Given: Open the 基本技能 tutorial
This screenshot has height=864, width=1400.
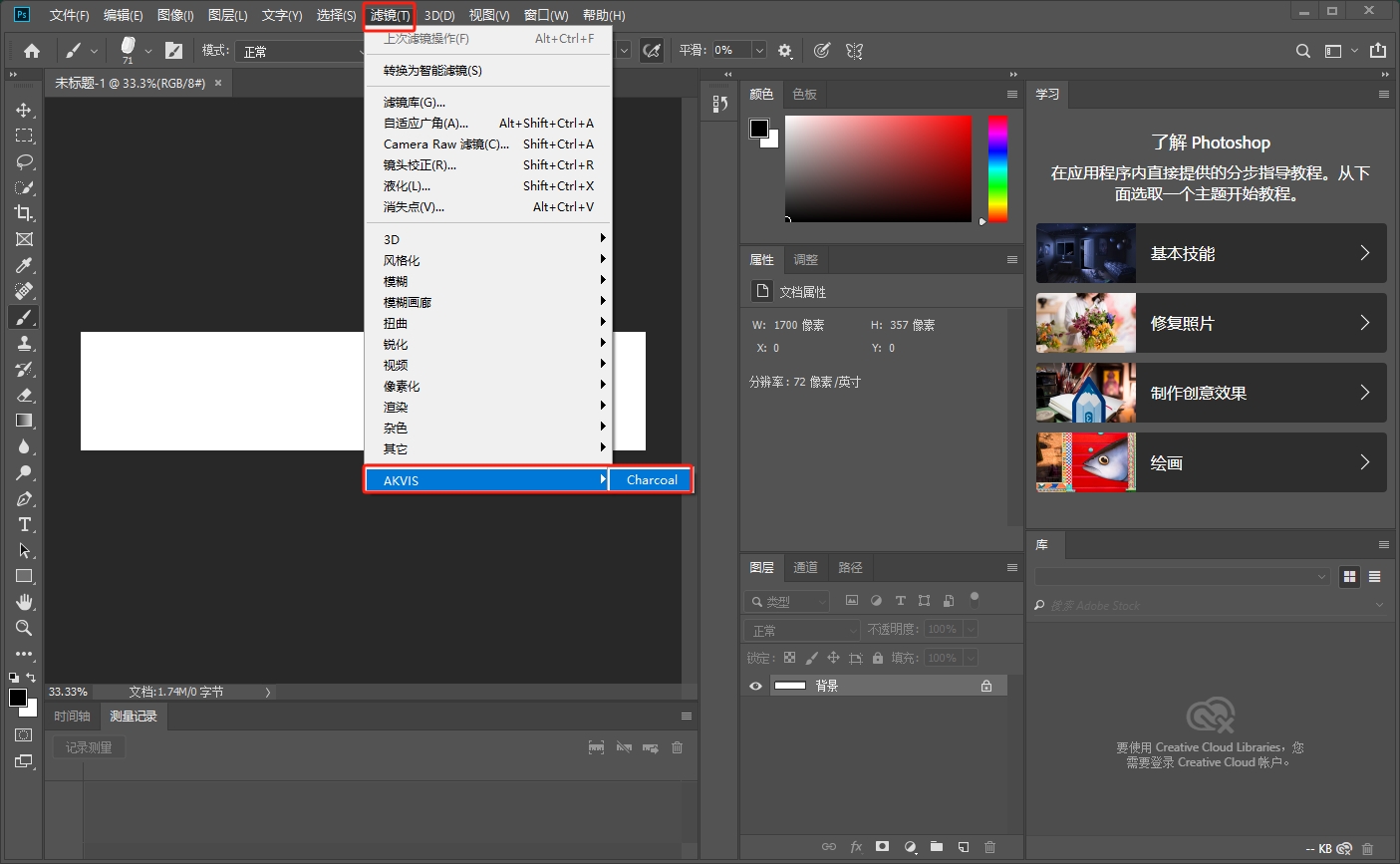Looking at the screenshot, I should (x=1212, y=253).
